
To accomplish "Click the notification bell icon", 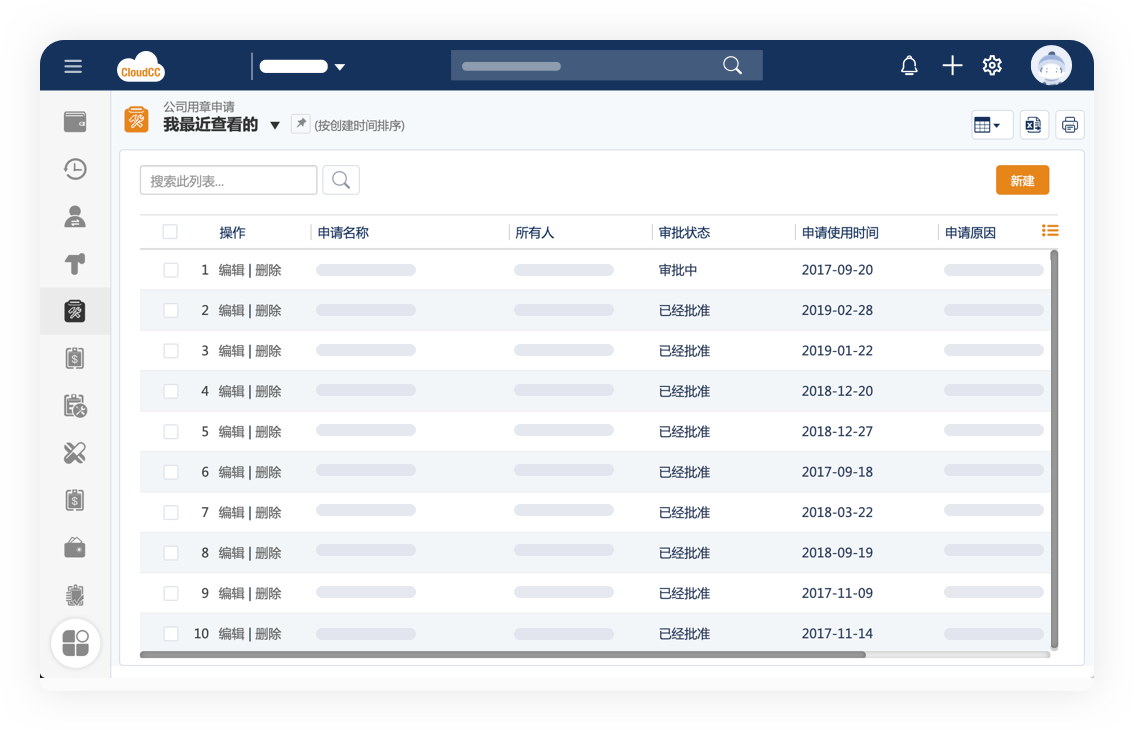I will pos(909,66).
